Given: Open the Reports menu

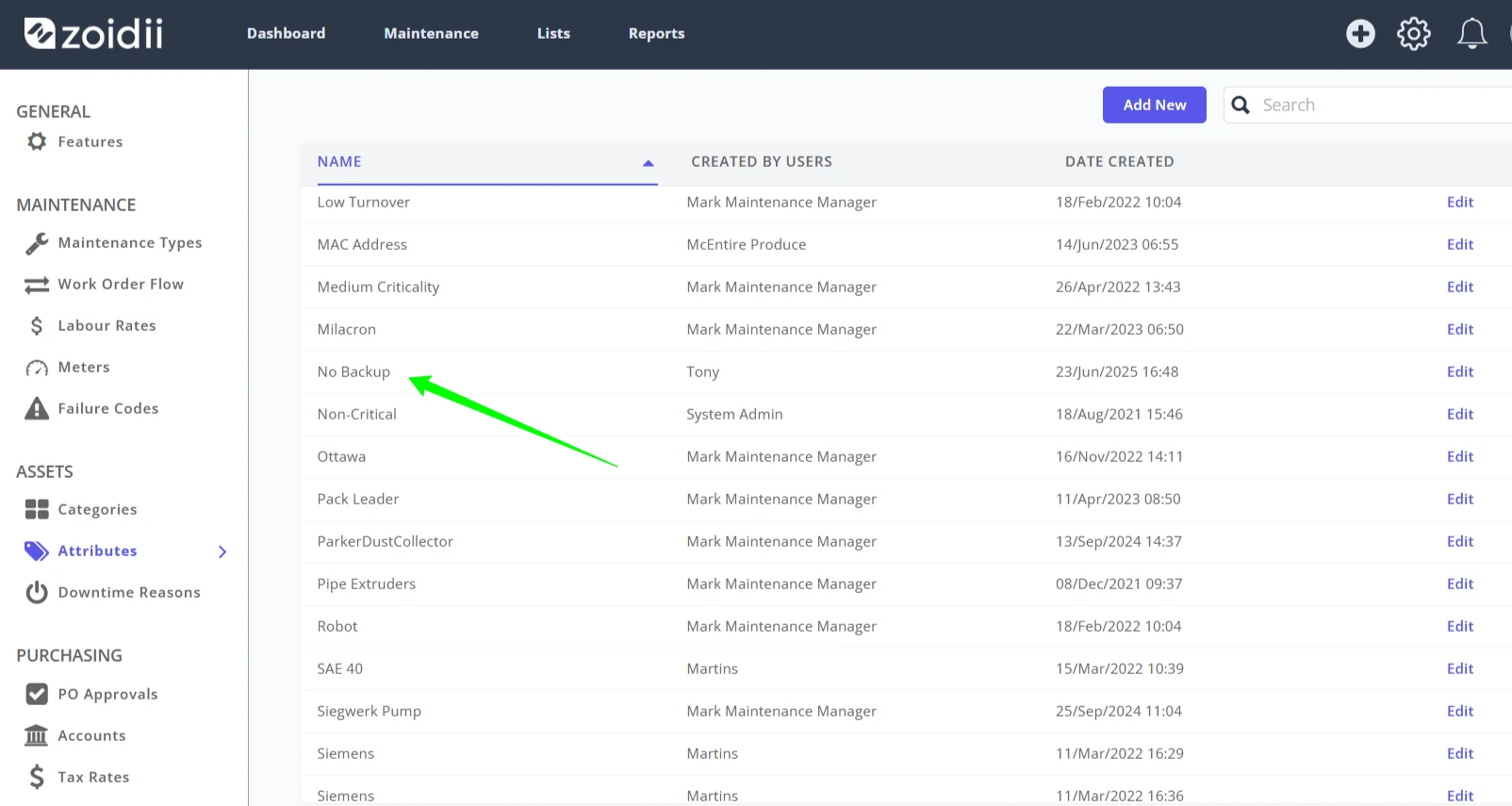Looking at the screenshot, I should tap(656, 34).
